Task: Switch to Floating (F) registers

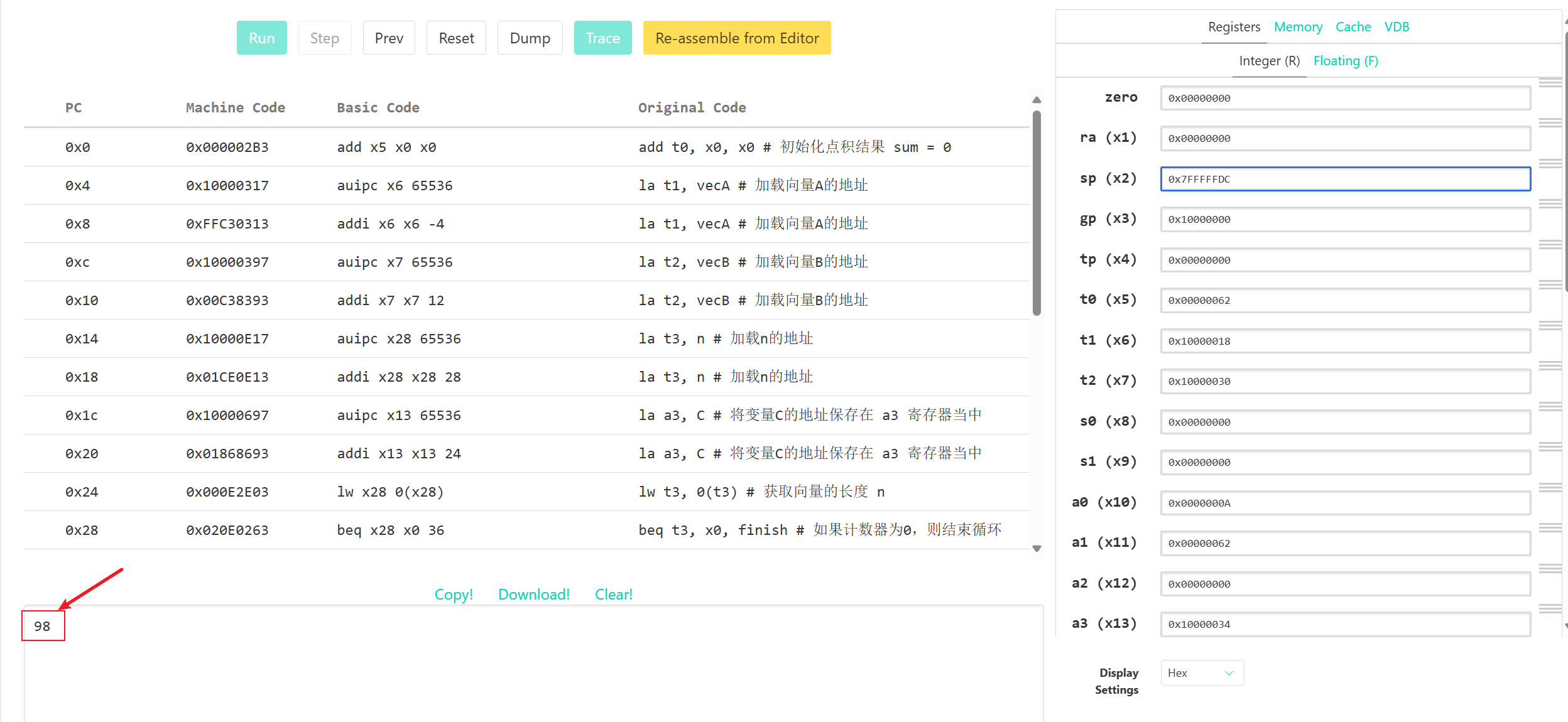Action: [x=1345, y=61]
